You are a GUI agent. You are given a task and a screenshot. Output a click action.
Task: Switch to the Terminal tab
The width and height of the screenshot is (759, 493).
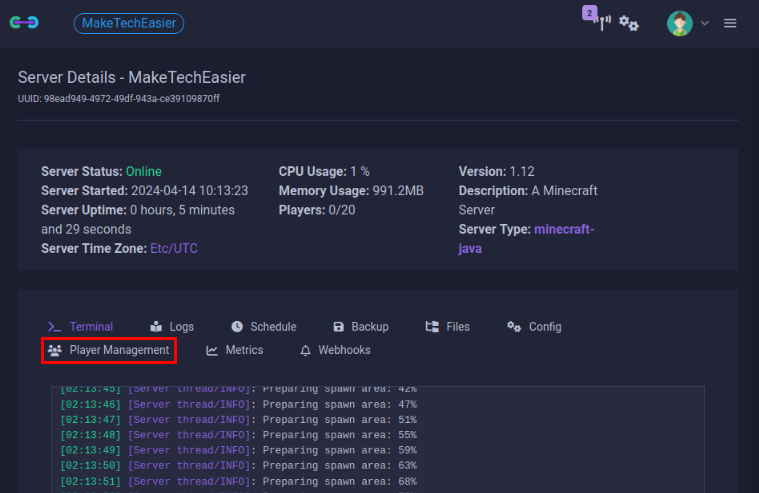click(x=80, y=327)
